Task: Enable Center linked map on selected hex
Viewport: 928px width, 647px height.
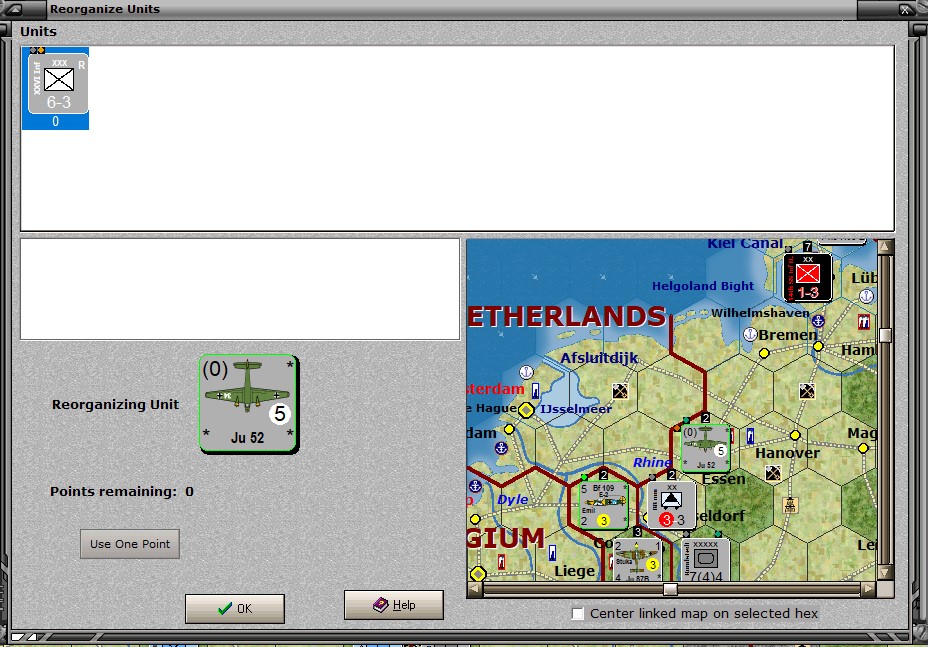Action: click(578, 613)
